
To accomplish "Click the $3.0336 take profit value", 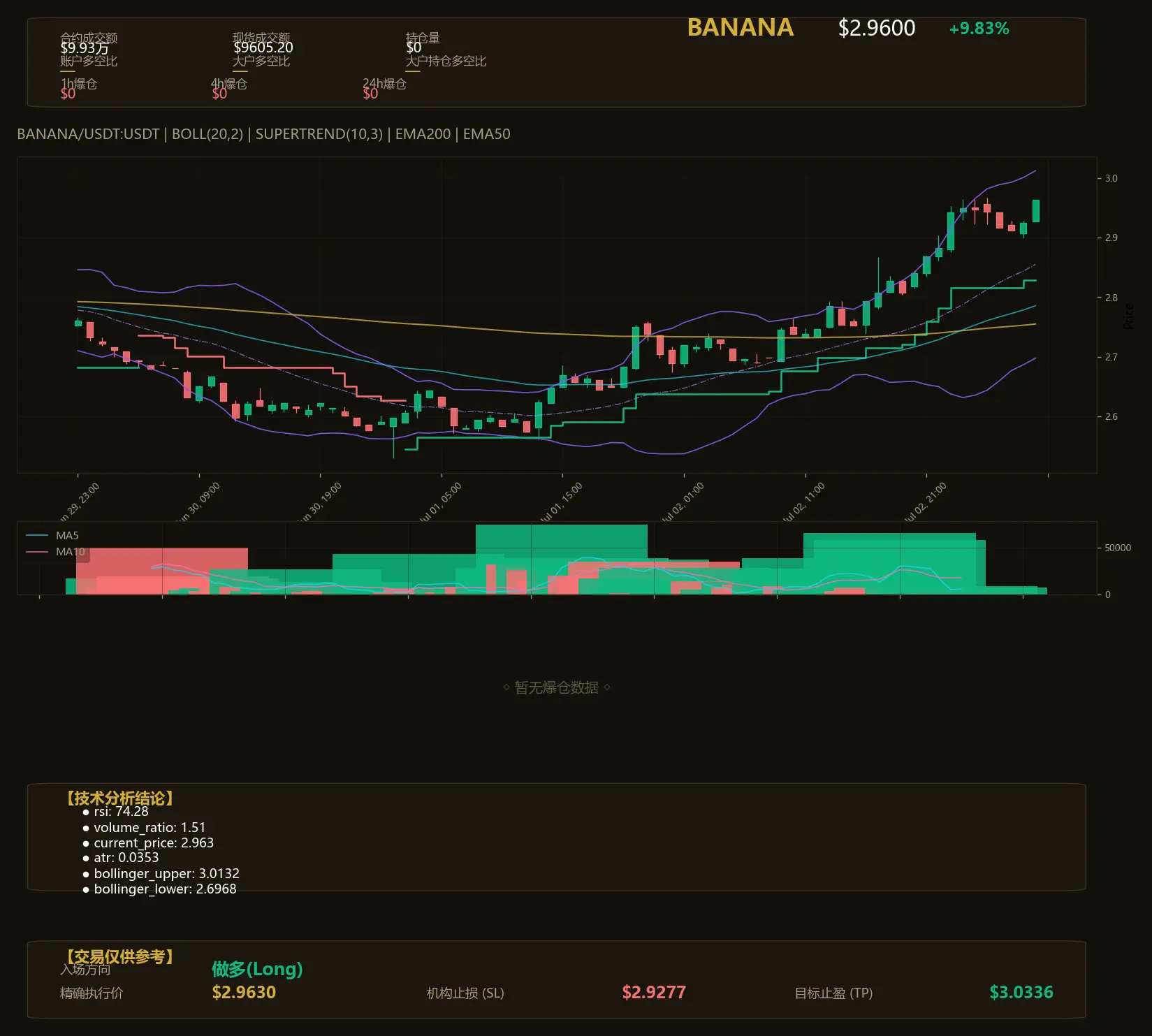I will pos(1021,992).
